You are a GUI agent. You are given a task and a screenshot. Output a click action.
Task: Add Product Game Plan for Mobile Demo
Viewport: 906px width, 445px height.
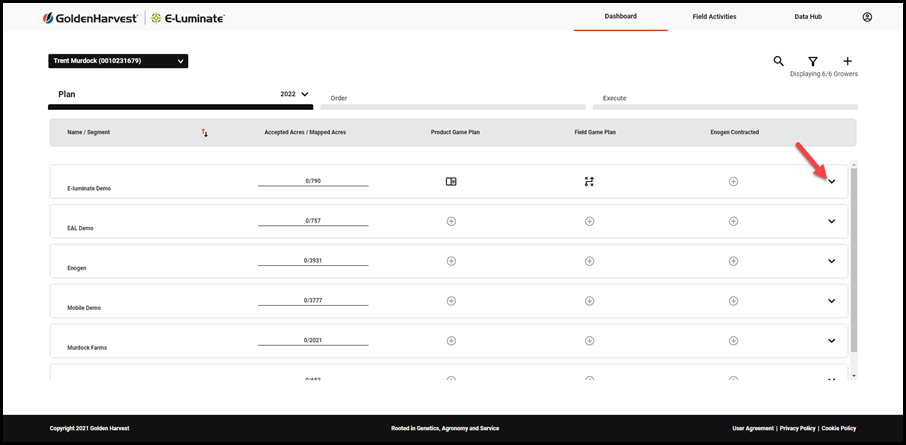[x=451, y=301]
